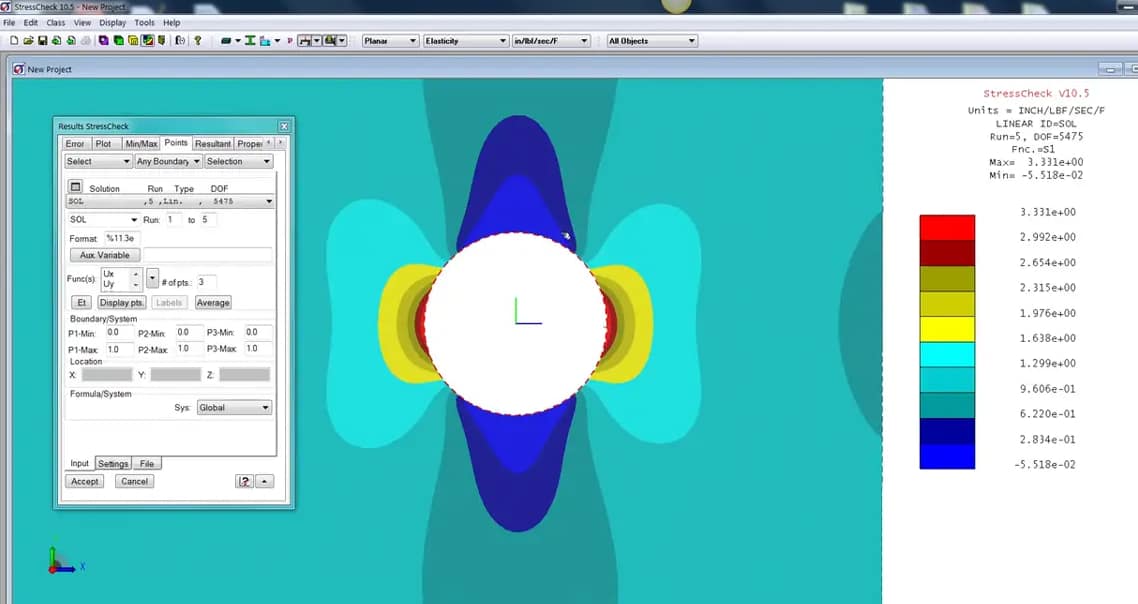Select the green I-beam extraction tool icon
The width and height of the screenshot is (1138, 604).
click(249, 41)
